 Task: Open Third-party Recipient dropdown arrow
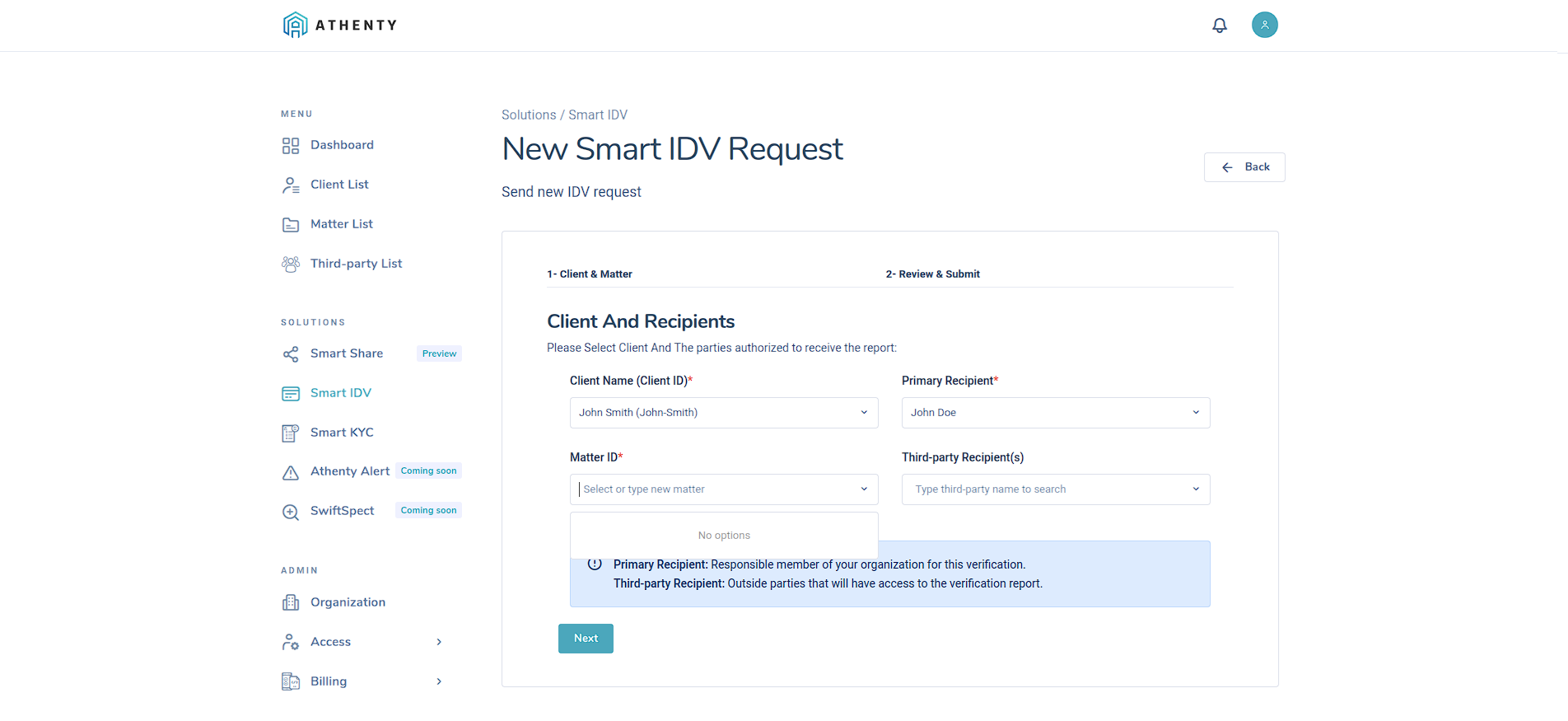click(x=1196, y=489)
